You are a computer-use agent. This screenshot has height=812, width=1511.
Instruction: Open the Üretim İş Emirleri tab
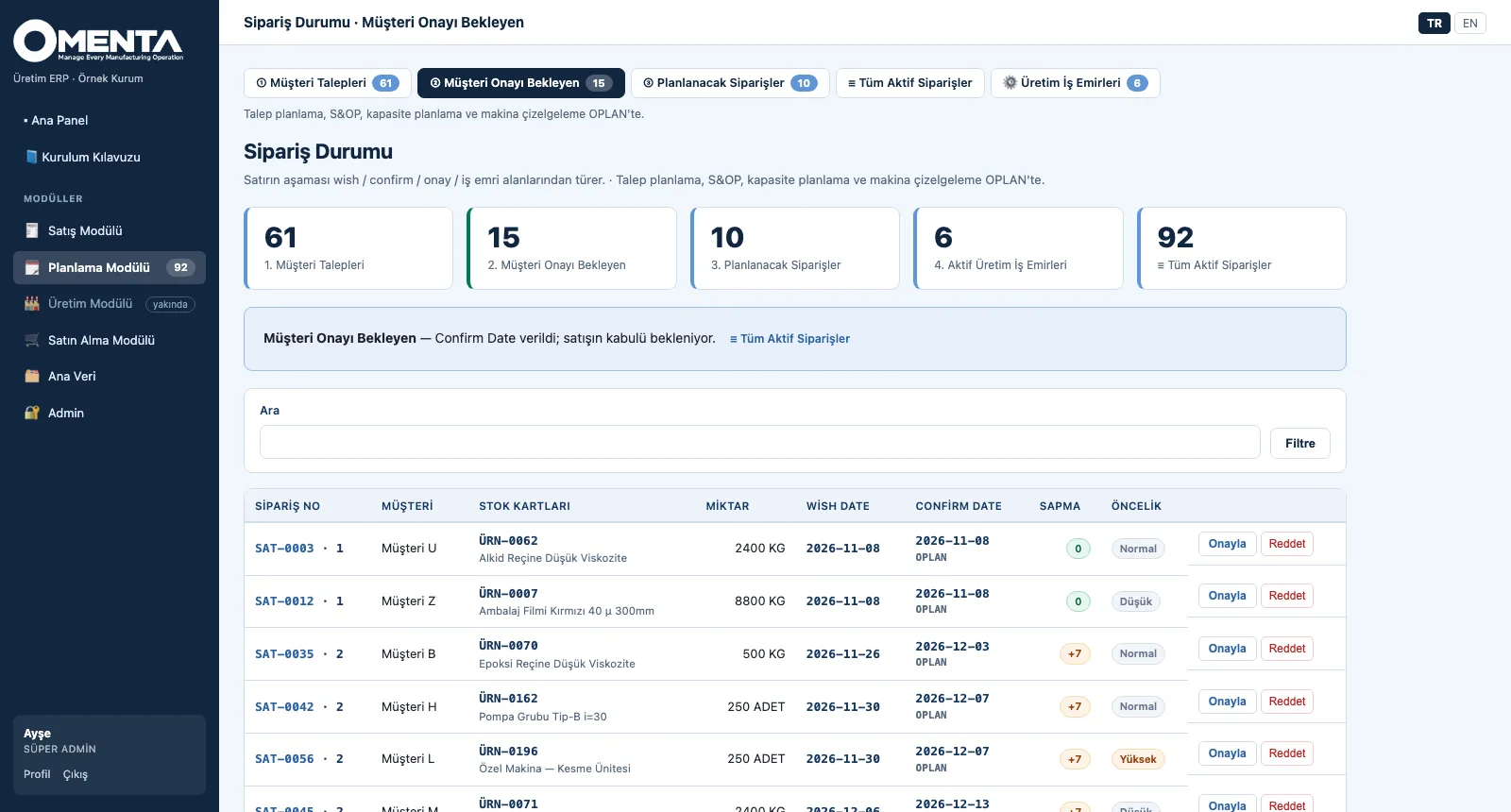click(x=1075, y=83)
